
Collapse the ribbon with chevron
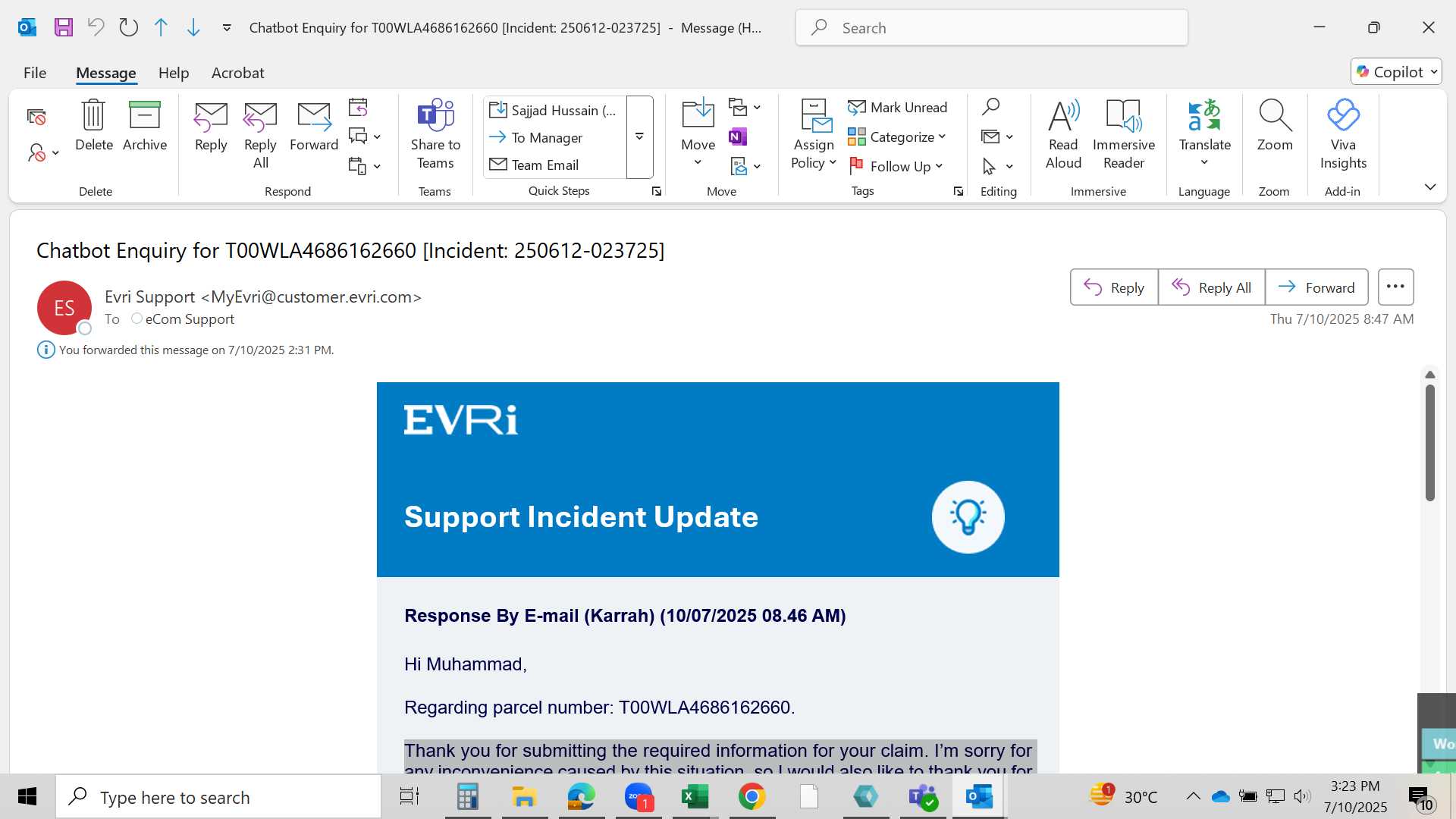click(x=1430, y=187)
